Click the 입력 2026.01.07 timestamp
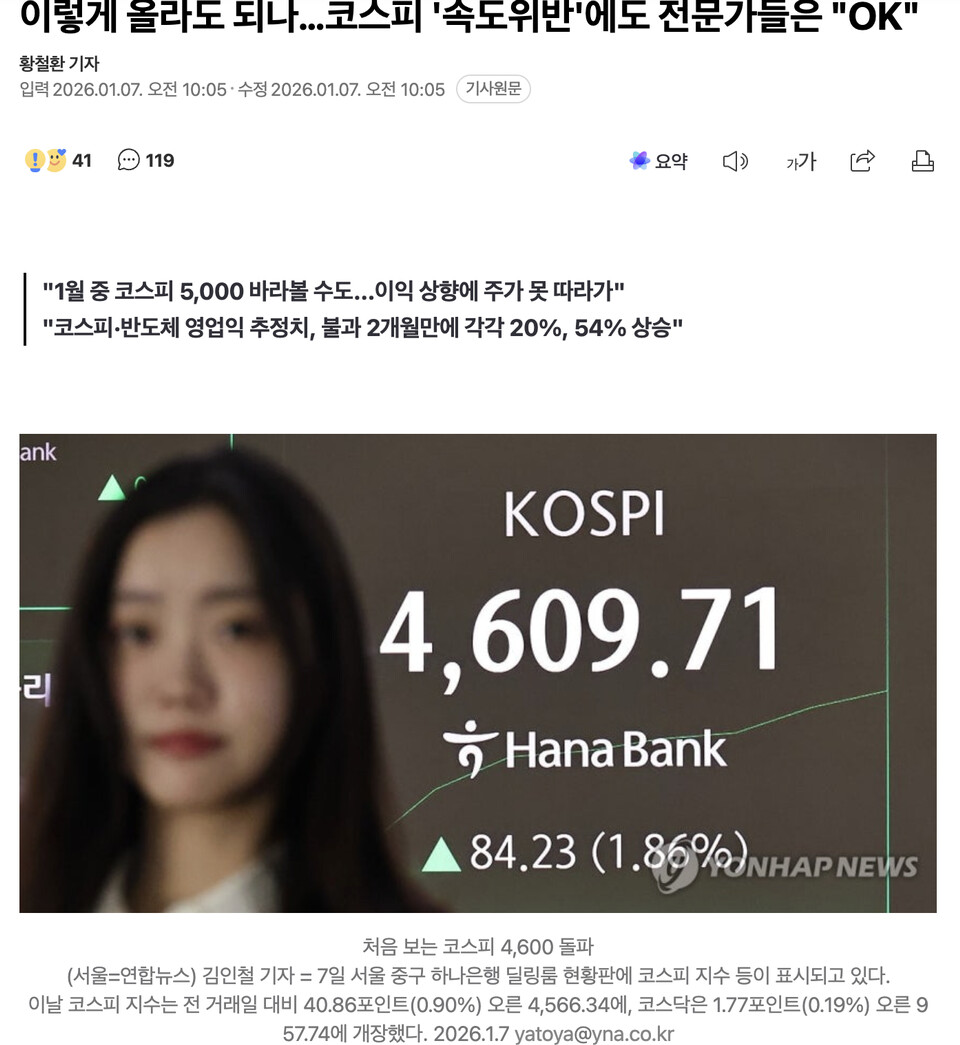Image resolution: width=960 pixels, height=1045 pixels. 123,89
